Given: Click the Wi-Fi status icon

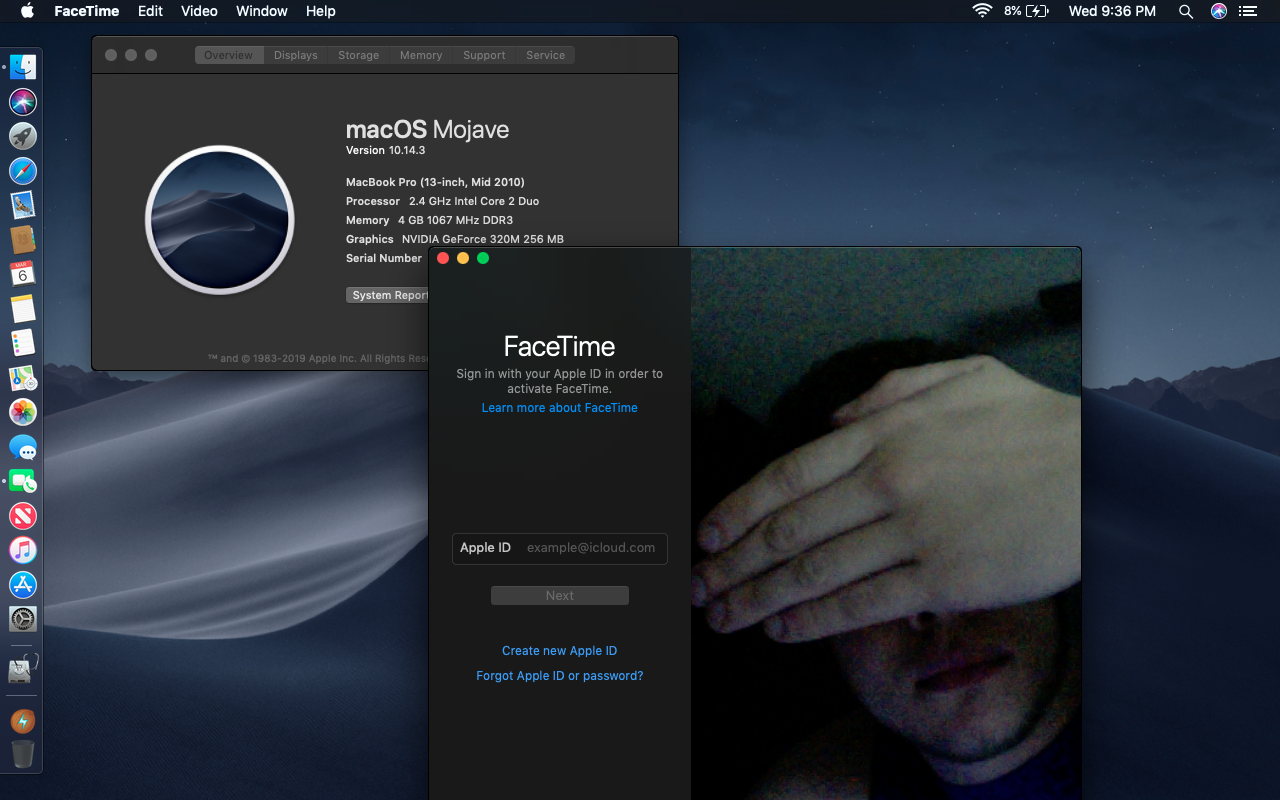Looking at the screenshot, I should (982, 11).
